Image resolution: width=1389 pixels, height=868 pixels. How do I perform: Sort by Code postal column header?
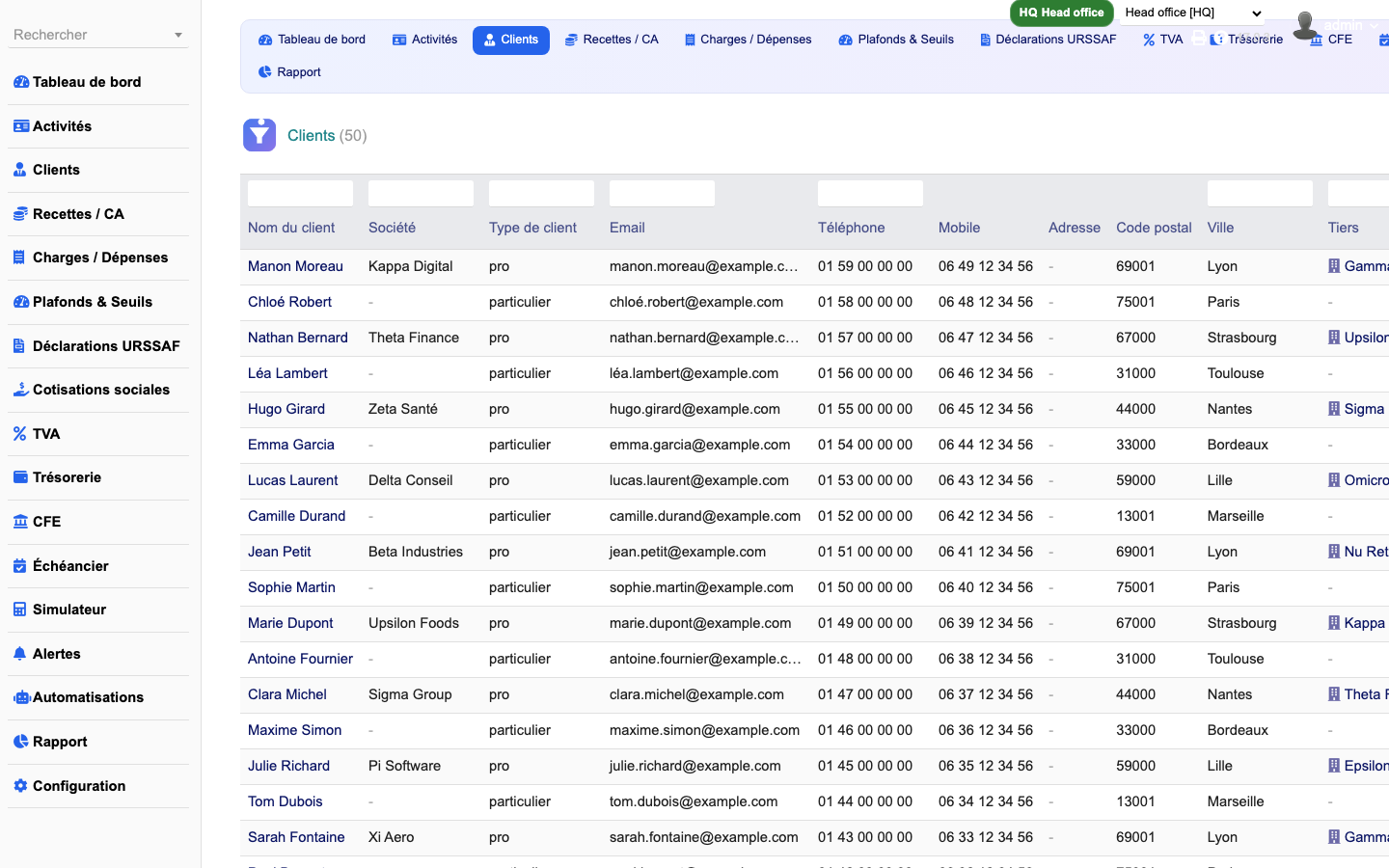point(1154,228)
